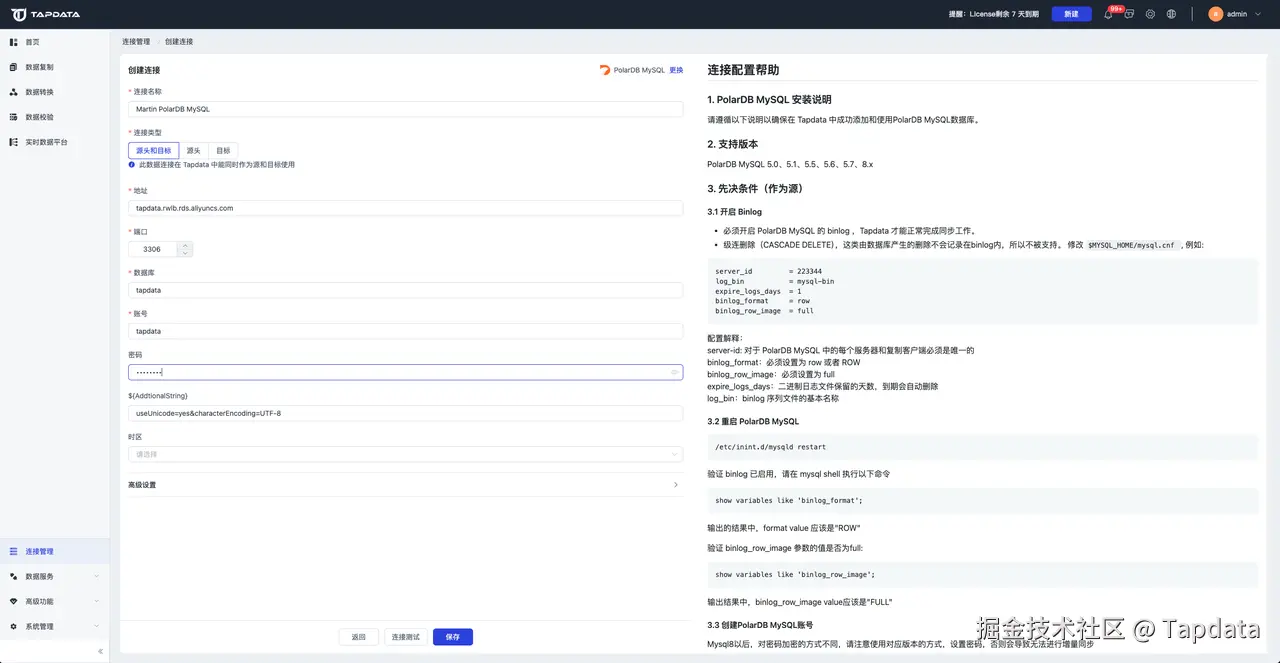Click the 系统管理 sidebar icon

point(13,626)
